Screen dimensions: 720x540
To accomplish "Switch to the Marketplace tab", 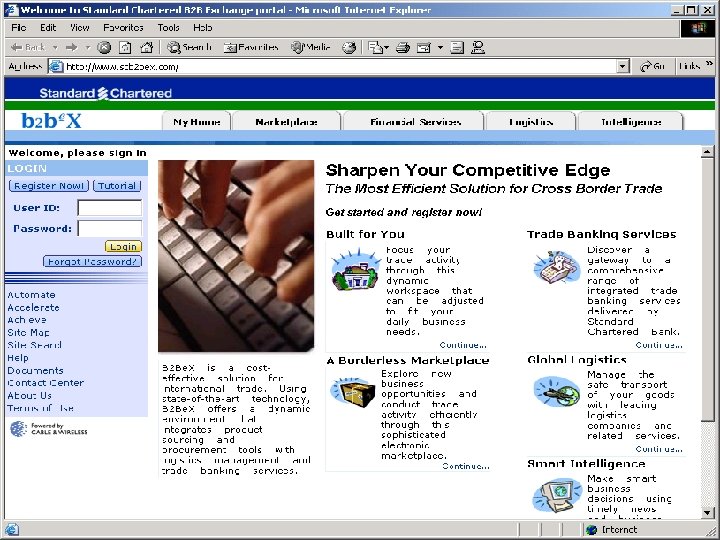I will click(287, 122).
